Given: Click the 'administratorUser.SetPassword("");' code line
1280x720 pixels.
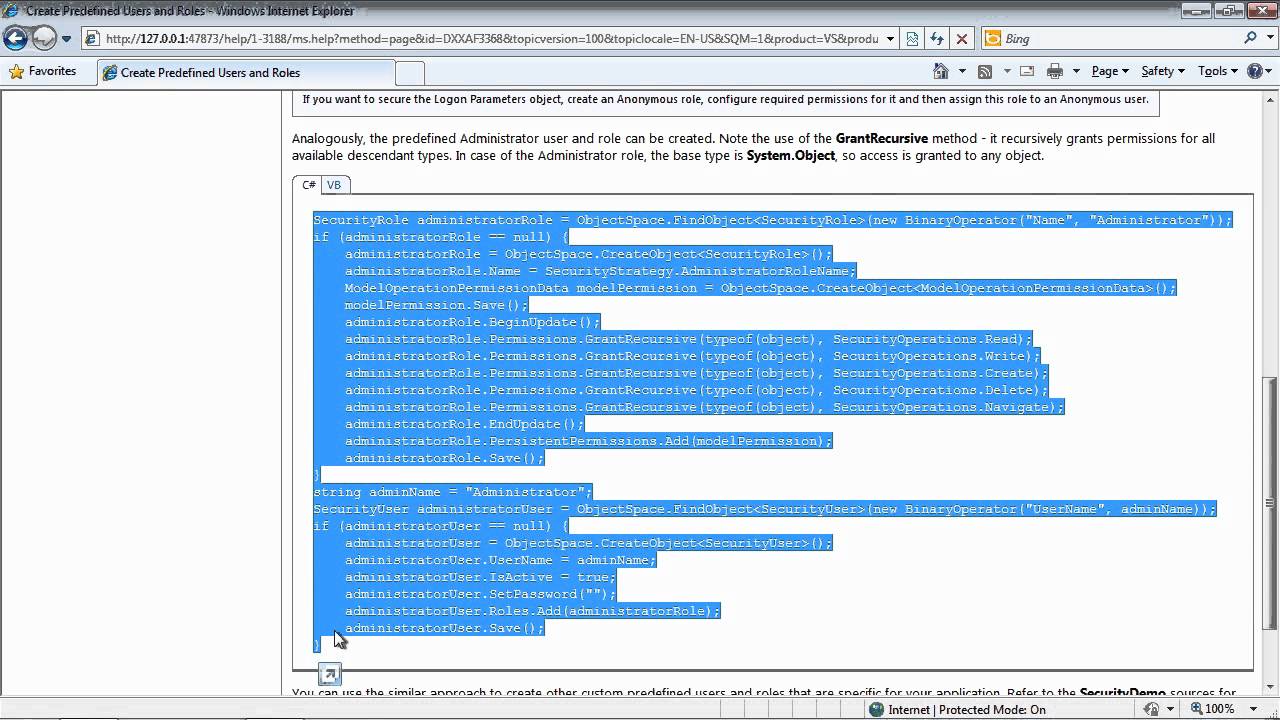Looking at the screenshot, I should coord(480,594).
